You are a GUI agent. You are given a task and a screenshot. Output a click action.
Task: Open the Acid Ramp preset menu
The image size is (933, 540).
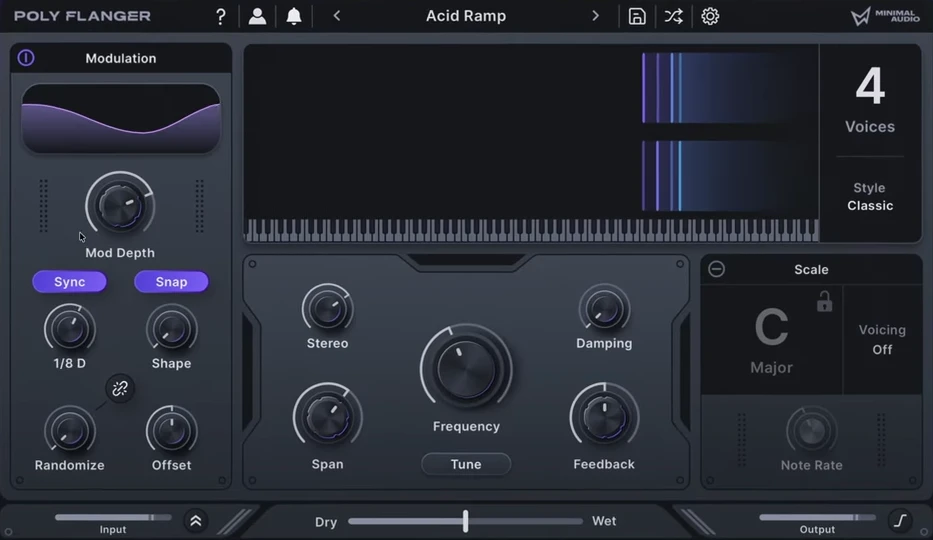pyautogui.click(x=466, y=16)
